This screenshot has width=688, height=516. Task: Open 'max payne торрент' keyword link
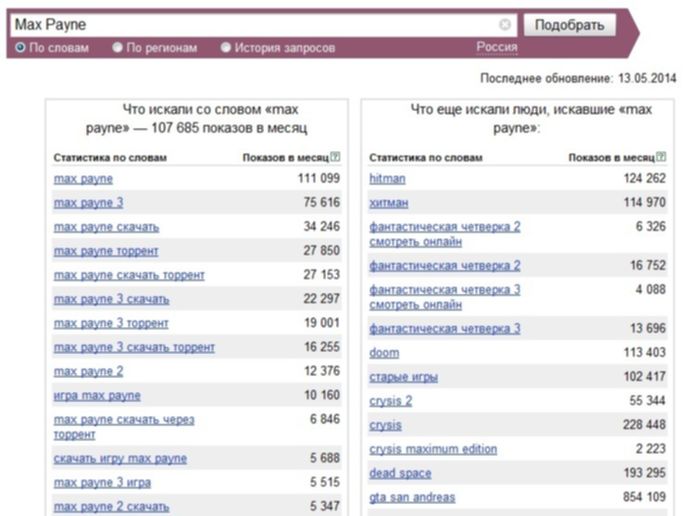pos(106,251)
